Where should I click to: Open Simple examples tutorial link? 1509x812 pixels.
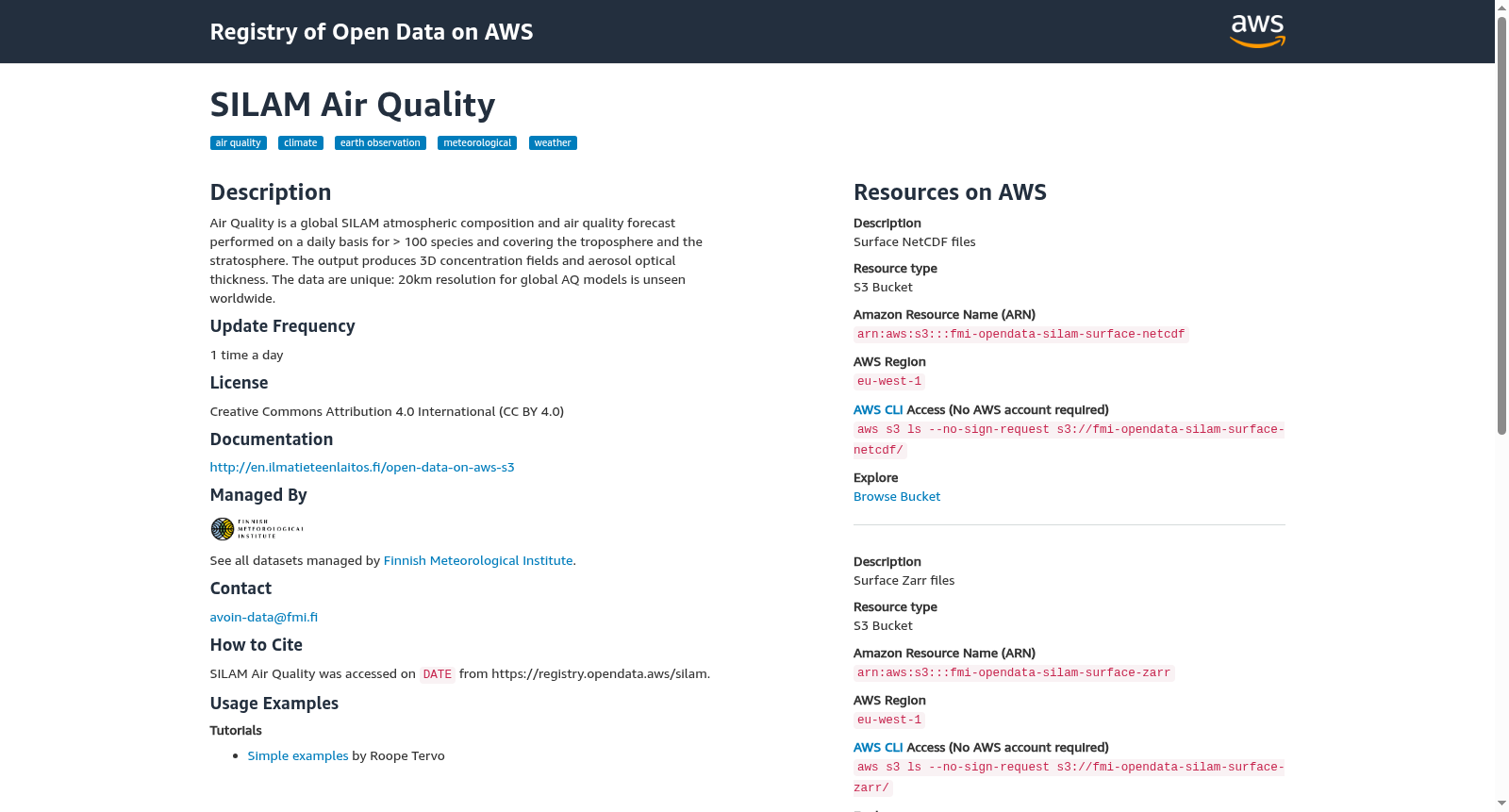click(298, 755)
